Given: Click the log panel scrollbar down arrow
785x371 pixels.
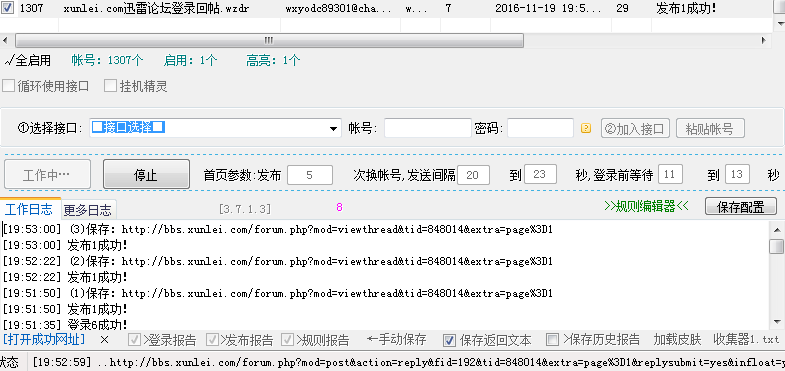Looking at the screenshot, I should [x=776, y=322].
